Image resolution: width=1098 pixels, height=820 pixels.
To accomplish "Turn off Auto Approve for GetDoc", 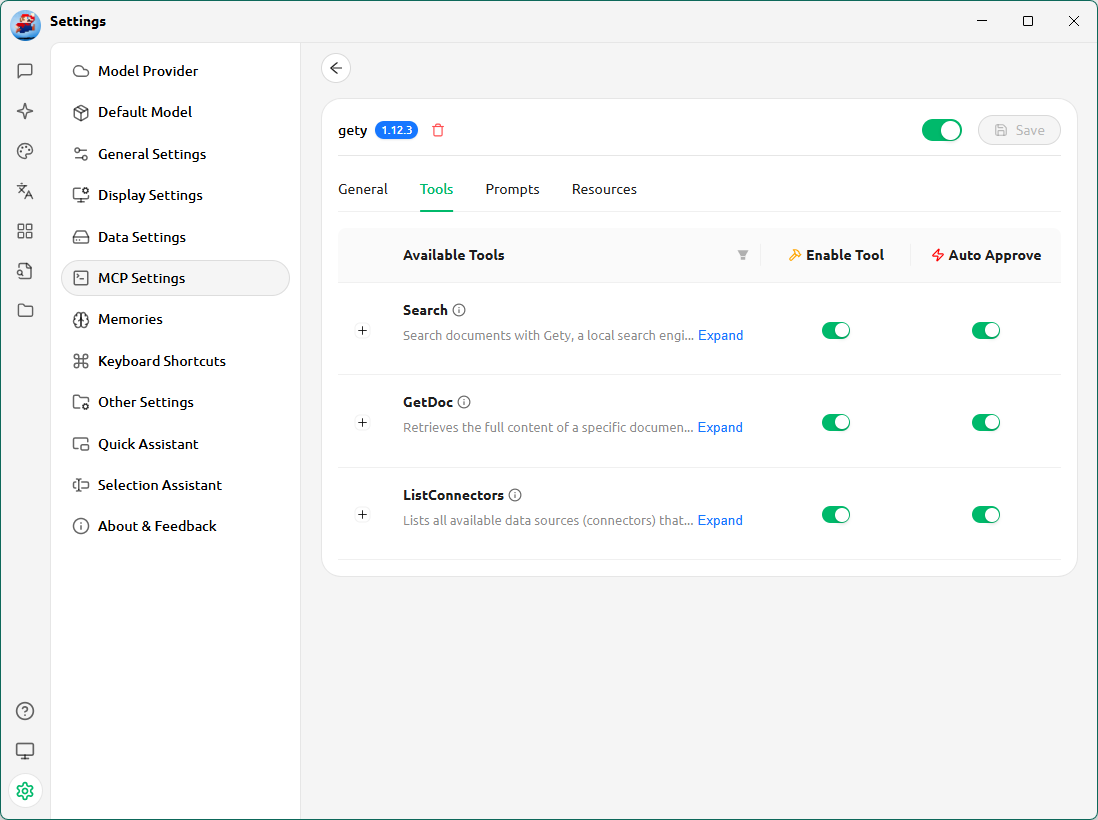I will tap(986, 422).
